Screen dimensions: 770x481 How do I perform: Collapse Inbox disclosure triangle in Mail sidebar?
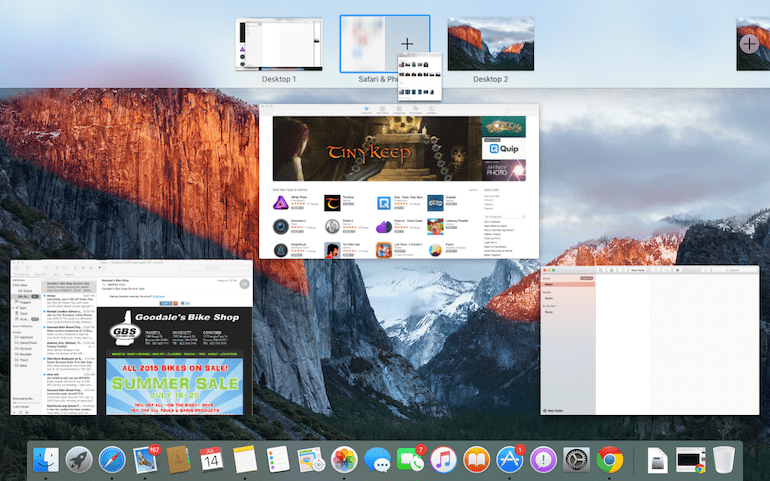click(x=14, y=285)
